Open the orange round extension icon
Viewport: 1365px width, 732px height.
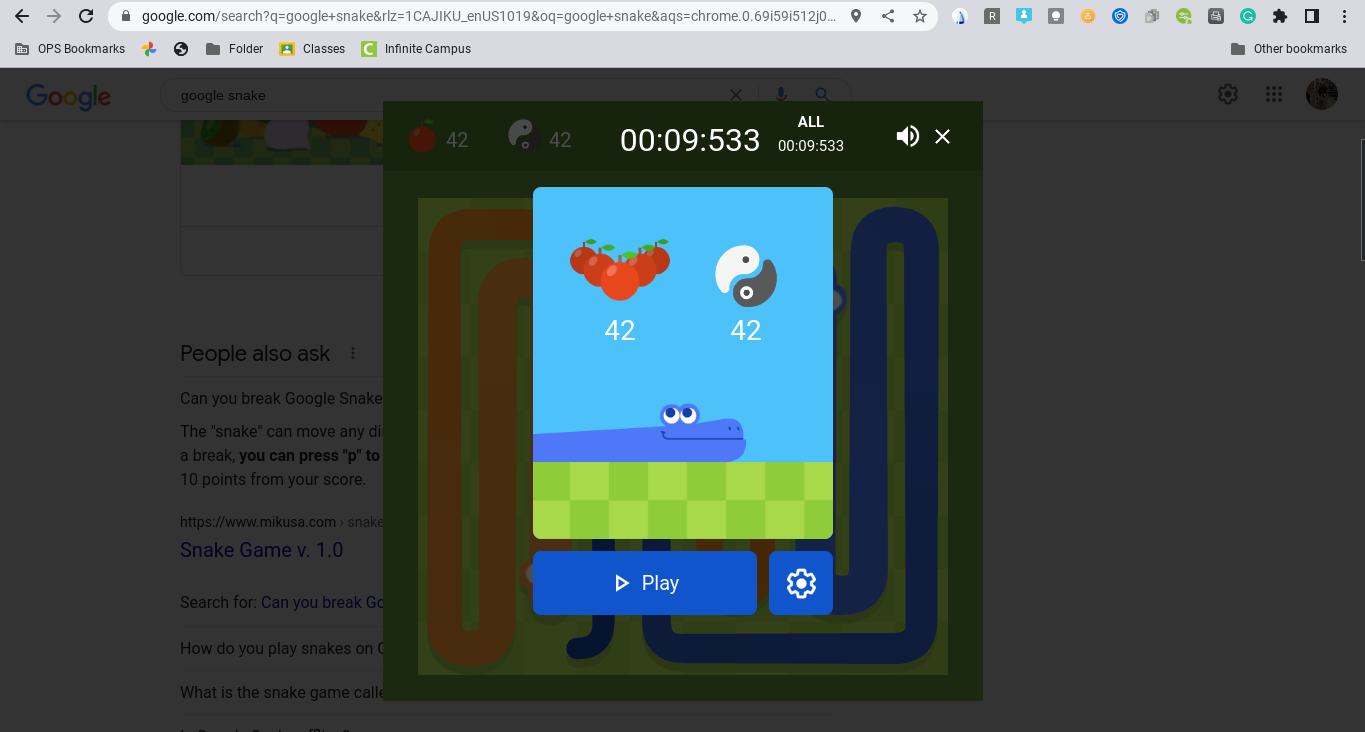click(1088, 16)
